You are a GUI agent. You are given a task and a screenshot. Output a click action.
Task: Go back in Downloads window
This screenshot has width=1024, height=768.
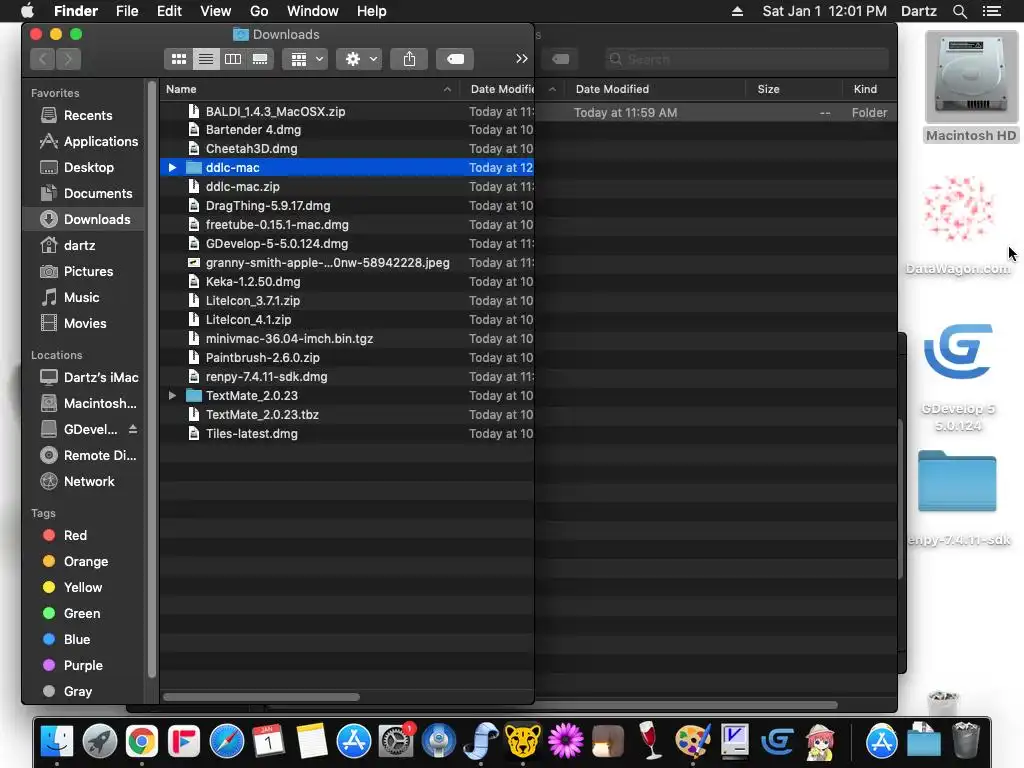point(43,59)
